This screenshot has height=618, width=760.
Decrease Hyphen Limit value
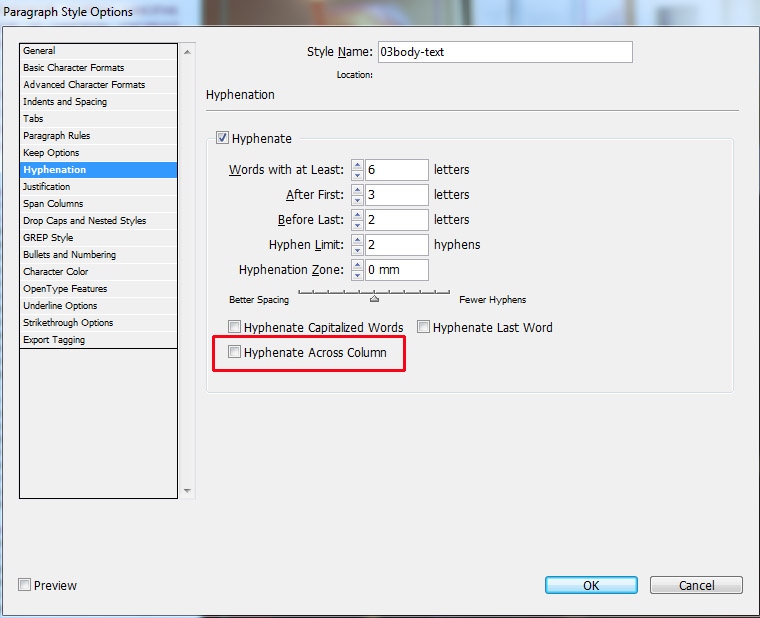357,250
